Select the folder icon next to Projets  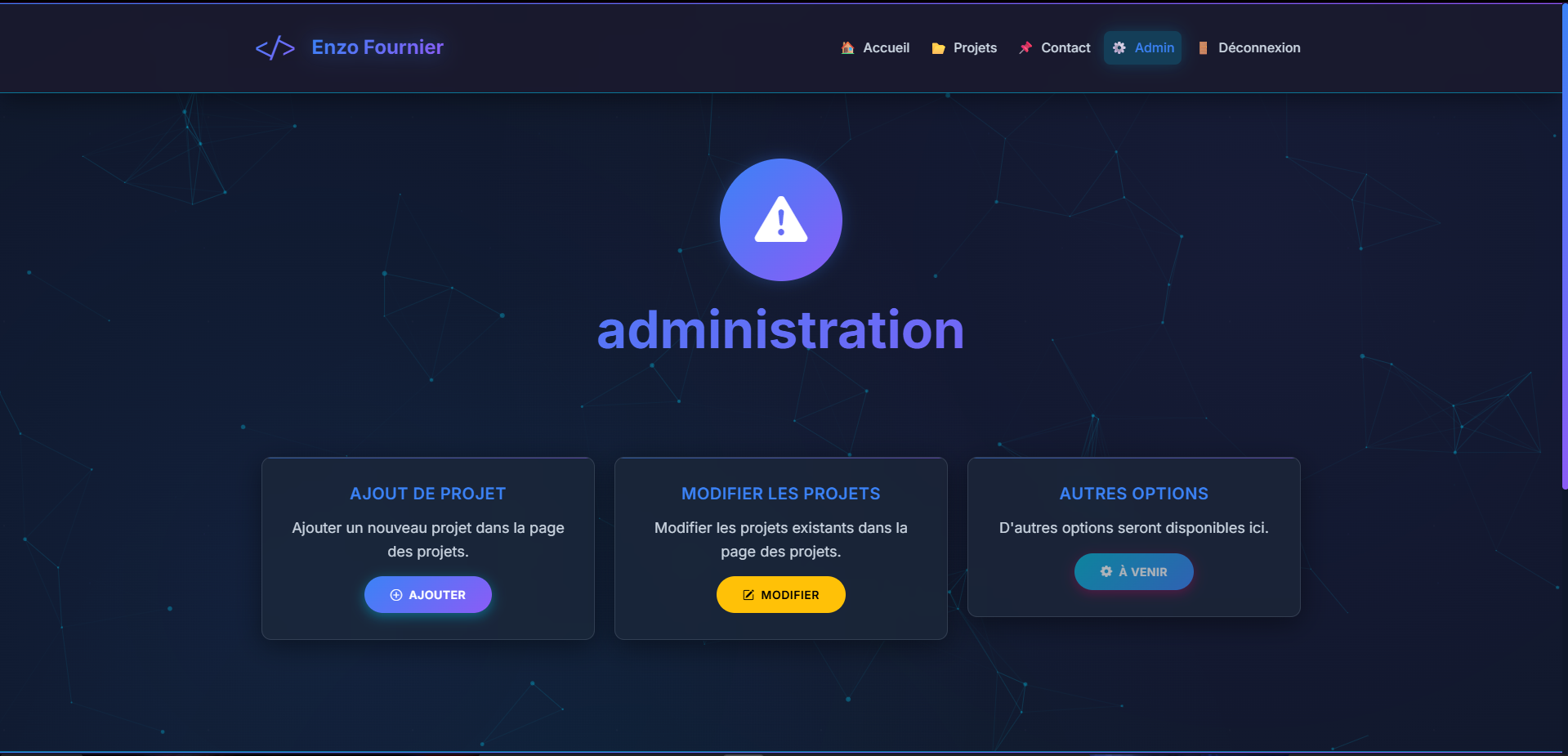[x=936, y=47]
